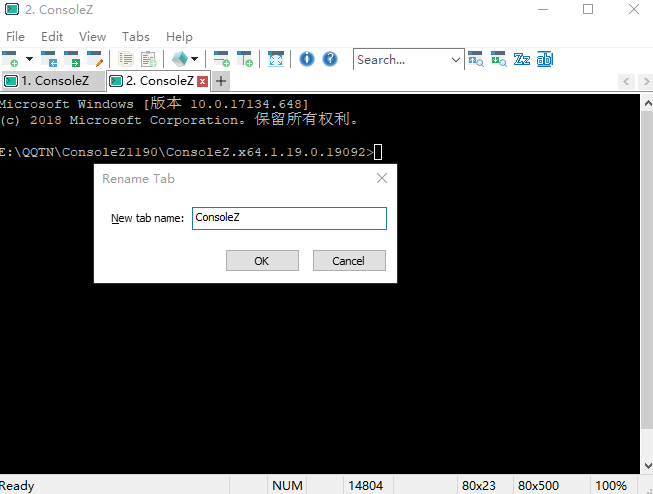Add a new tab with plus button
The width and height of the screenshot is (653, 494).
[221, 81]
